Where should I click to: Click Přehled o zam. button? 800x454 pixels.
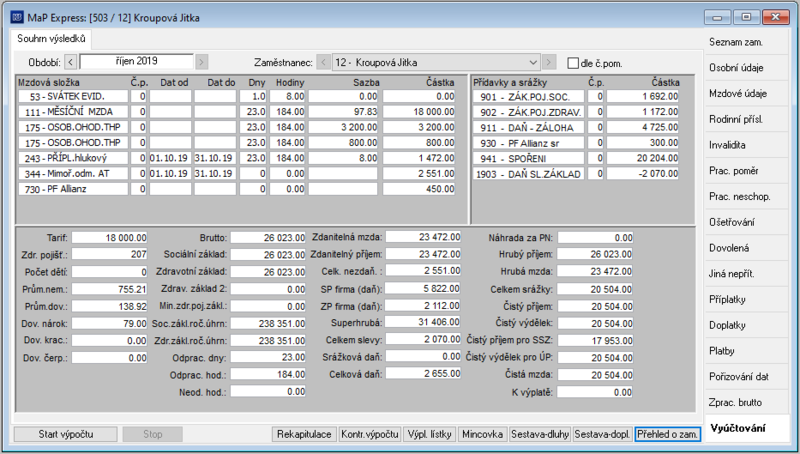click(x=667, y=434)
